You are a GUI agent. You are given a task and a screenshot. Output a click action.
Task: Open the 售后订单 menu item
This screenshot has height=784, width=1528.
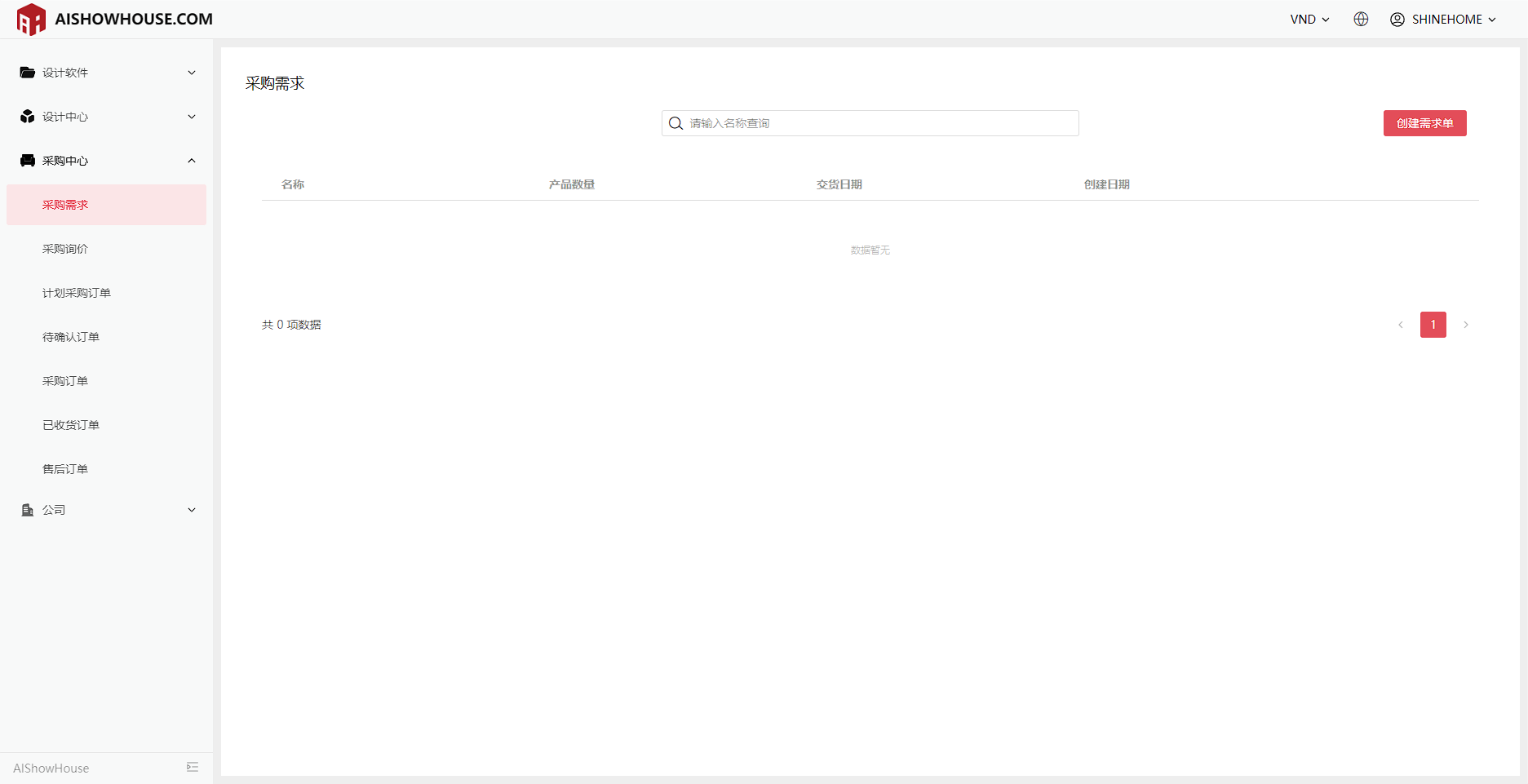(x=106, y=469)
